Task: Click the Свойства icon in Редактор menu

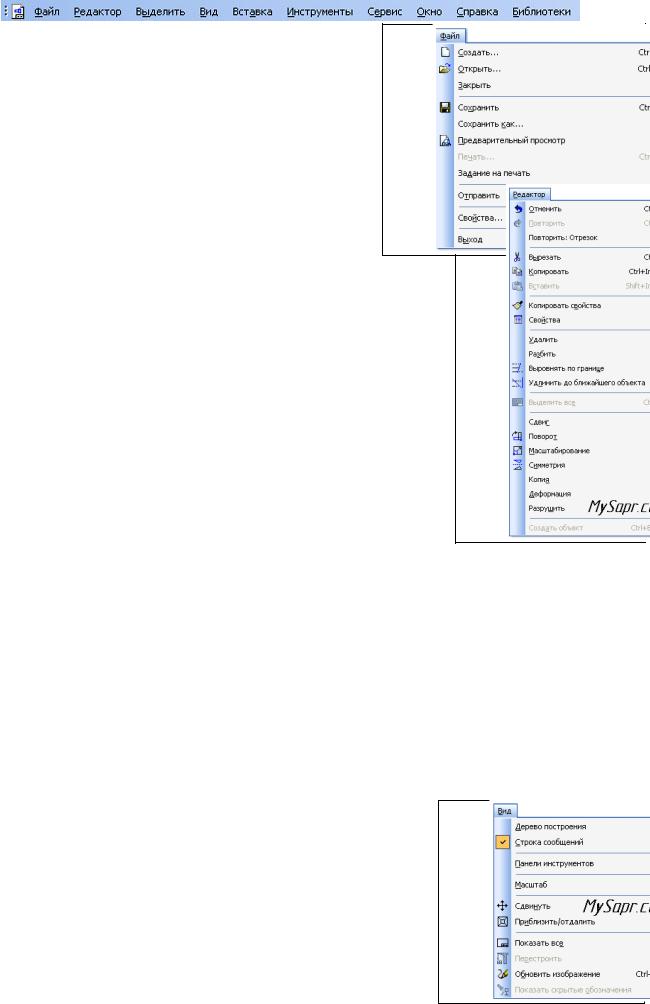Action: [x=518, y=320]
